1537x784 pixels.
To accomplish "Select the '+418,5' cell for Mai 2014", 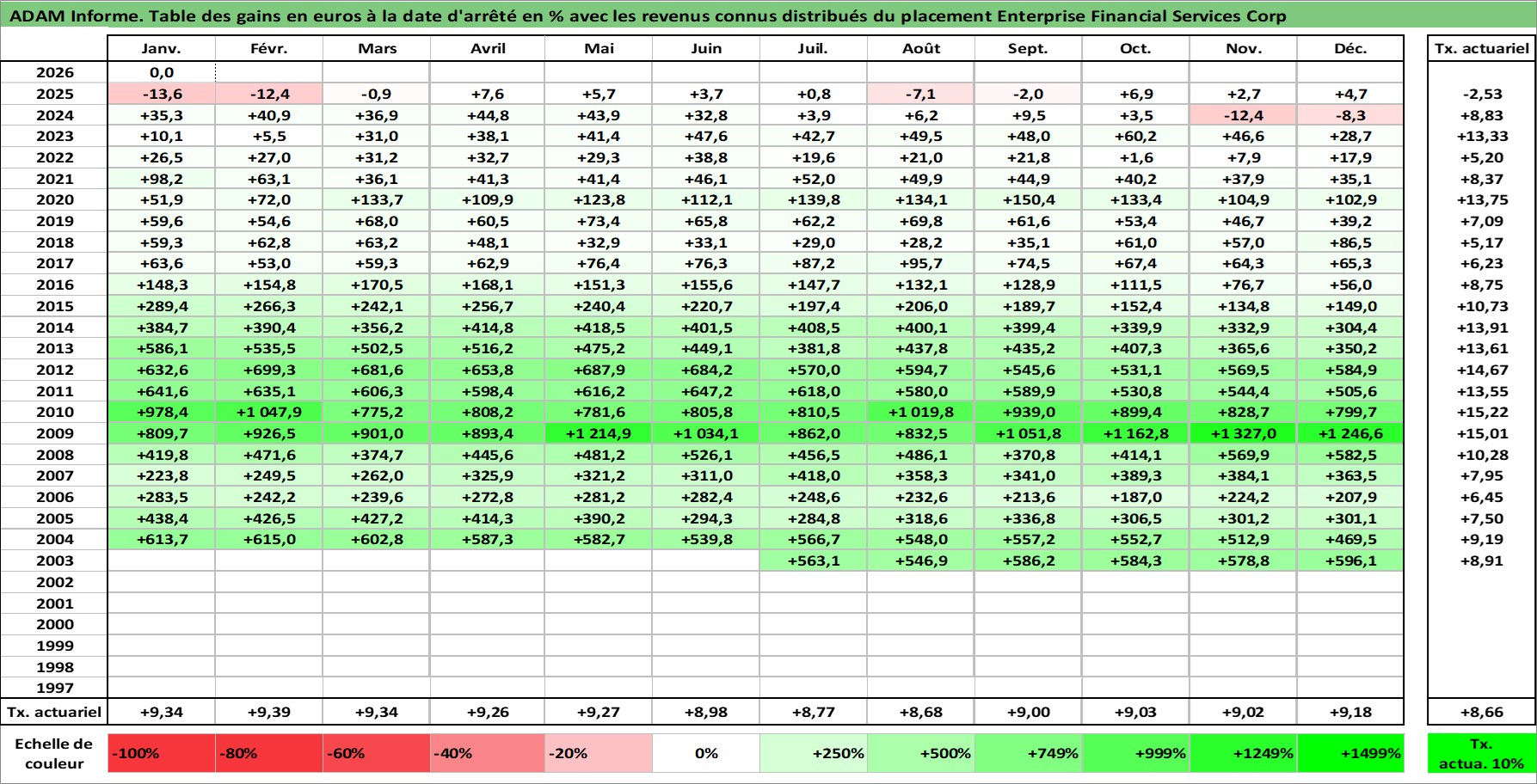I will pos(599,328).
